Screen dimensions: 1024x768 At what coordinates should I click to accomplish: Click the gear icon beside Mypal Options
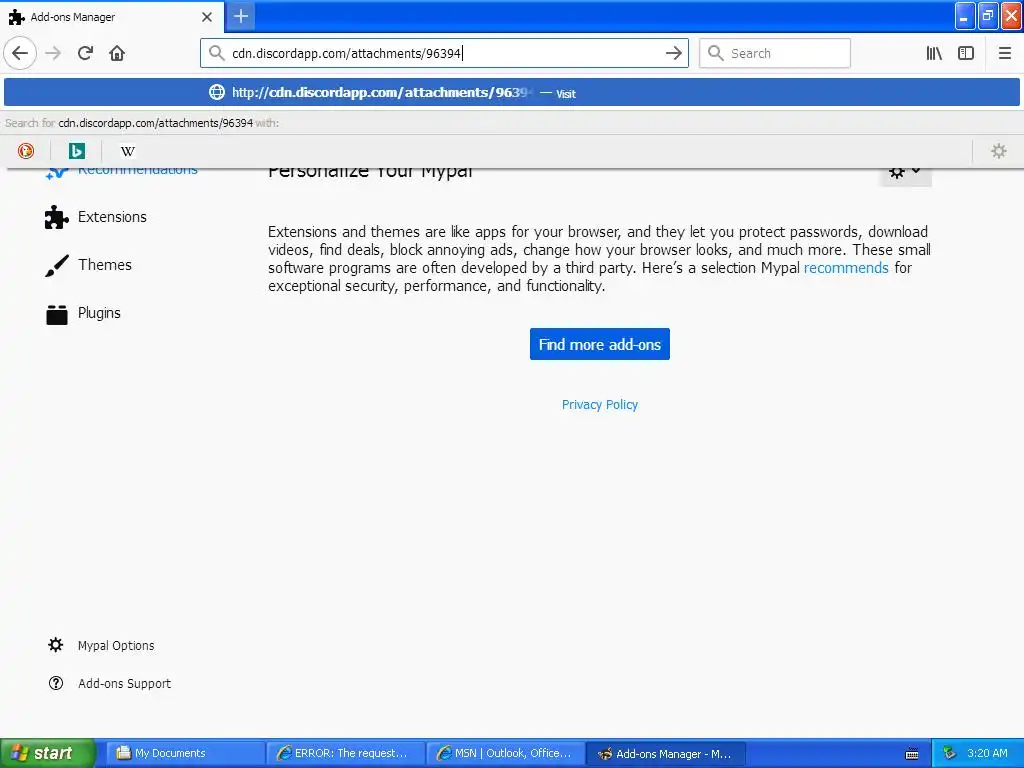tap(56, 645)
